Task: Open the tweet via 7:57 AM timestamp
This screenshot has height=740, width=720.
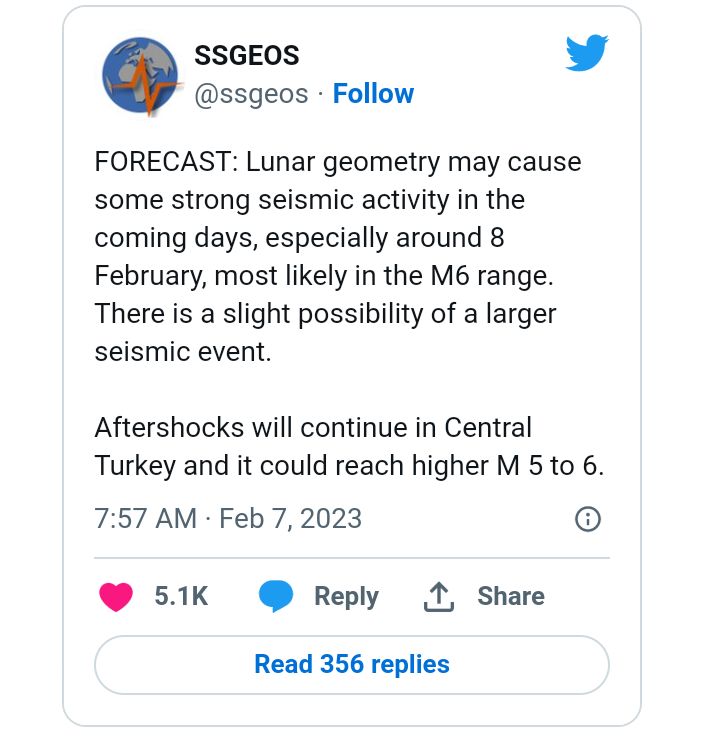Action: click(145, 519)
